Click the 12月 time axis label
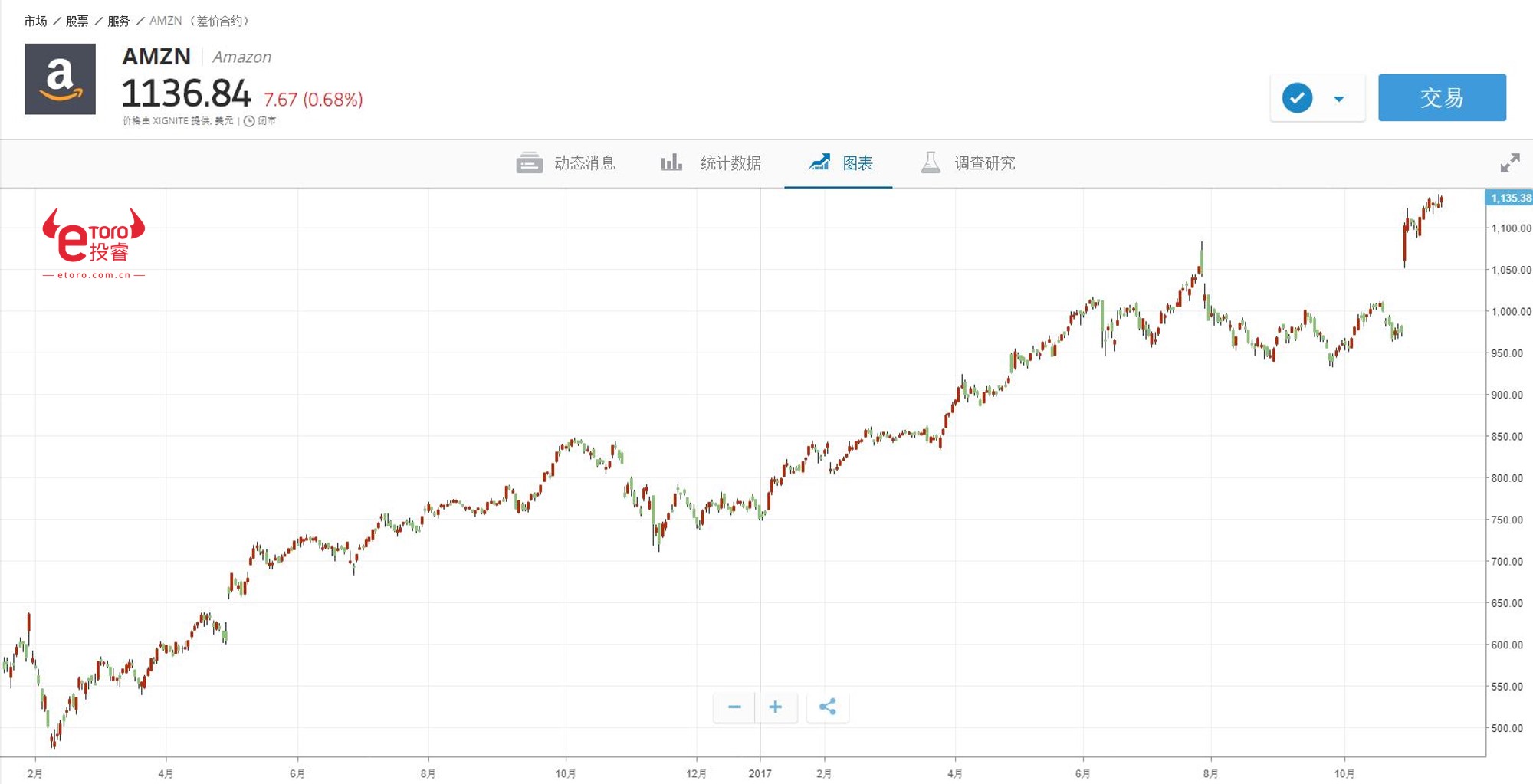 pyautogui.click(x=696, y=773)
